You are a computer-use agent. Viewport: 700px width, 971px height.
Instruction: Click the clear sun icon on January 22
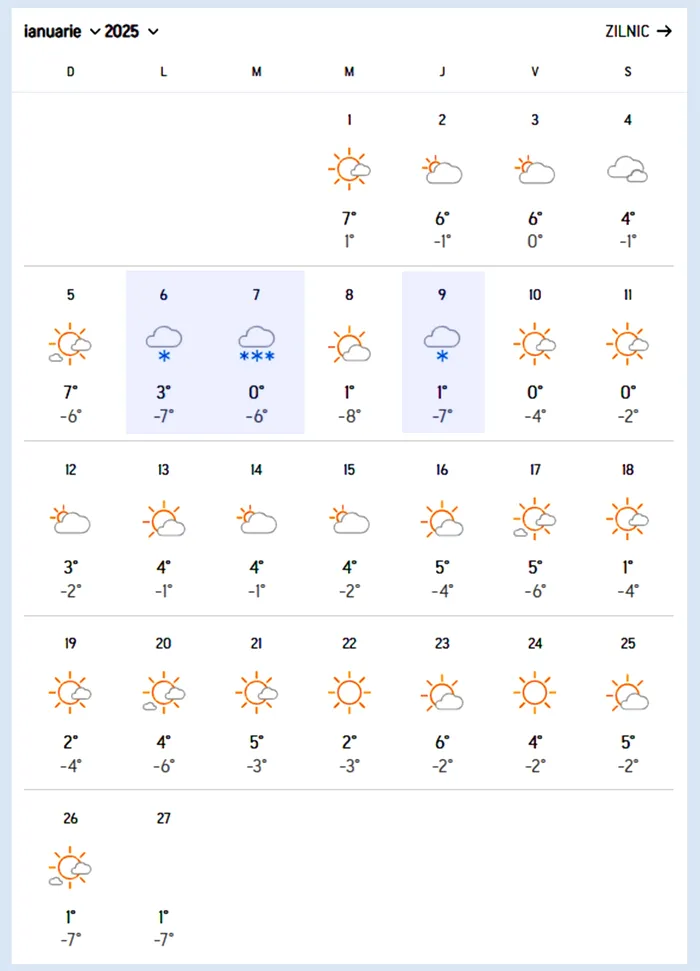click(x=349, y=692)
